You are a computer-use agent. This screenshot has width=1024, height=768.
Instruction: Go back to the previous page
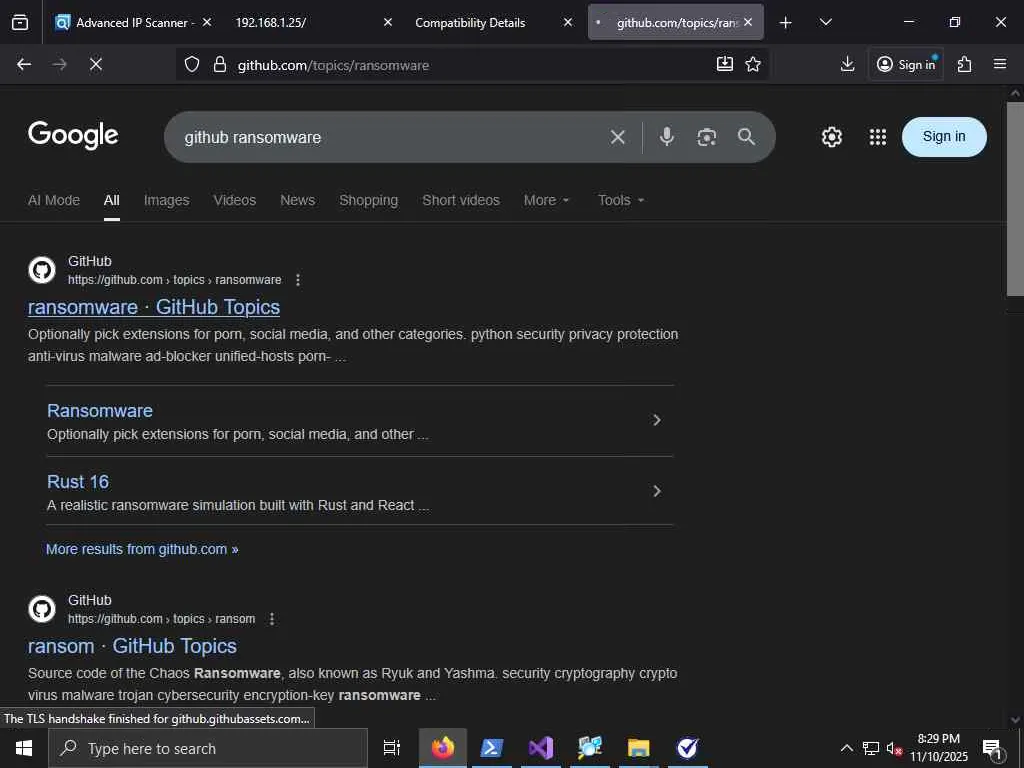(x=24, y=64)
